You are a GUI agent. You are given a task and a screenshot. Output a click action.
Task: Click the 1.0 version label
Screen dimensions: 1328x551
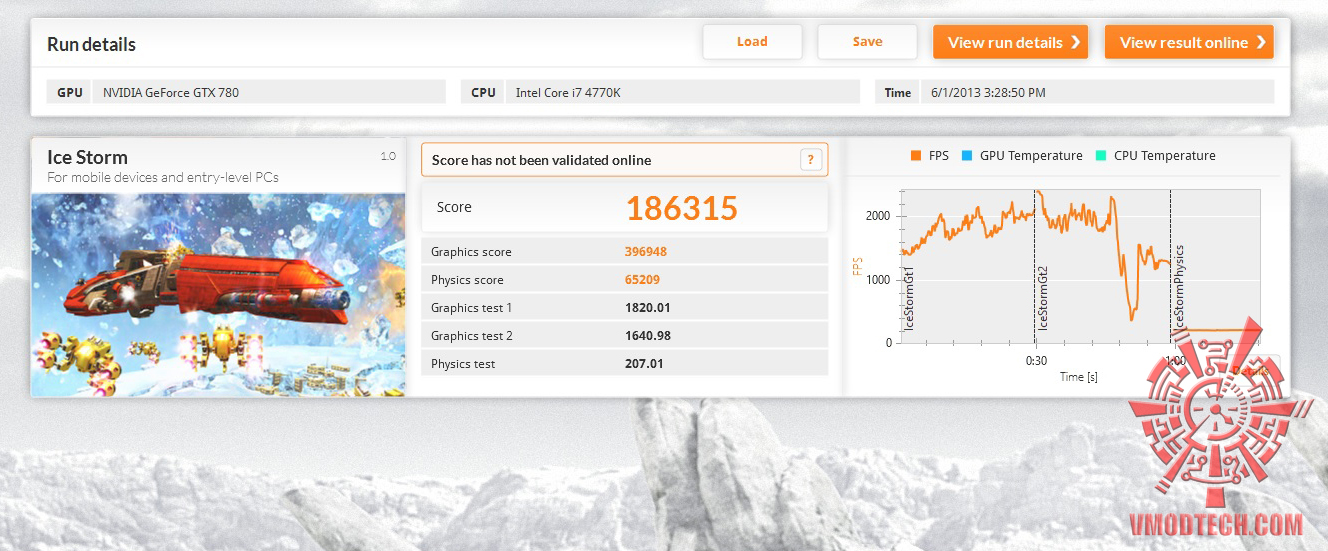tap(388, 156)
